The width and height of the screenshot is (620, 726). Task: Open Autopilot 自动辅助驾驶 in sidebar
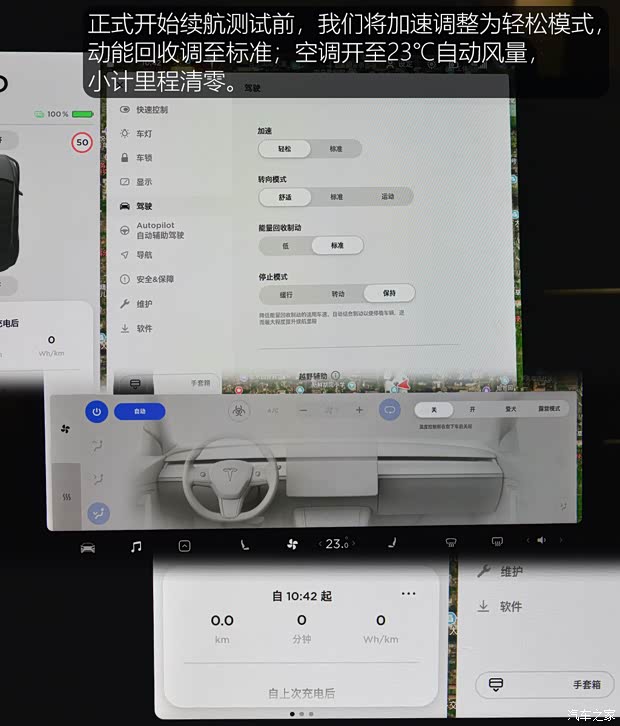pos(152,230)
